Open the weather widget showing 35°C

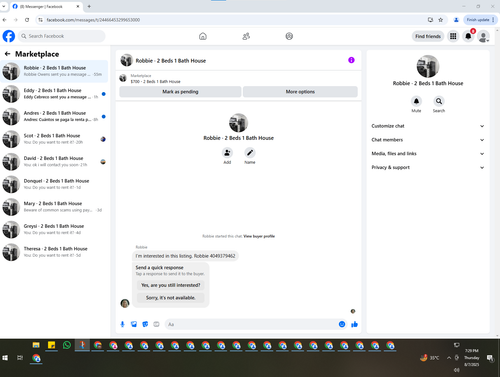pyautogui.click(x=429, y=358)
